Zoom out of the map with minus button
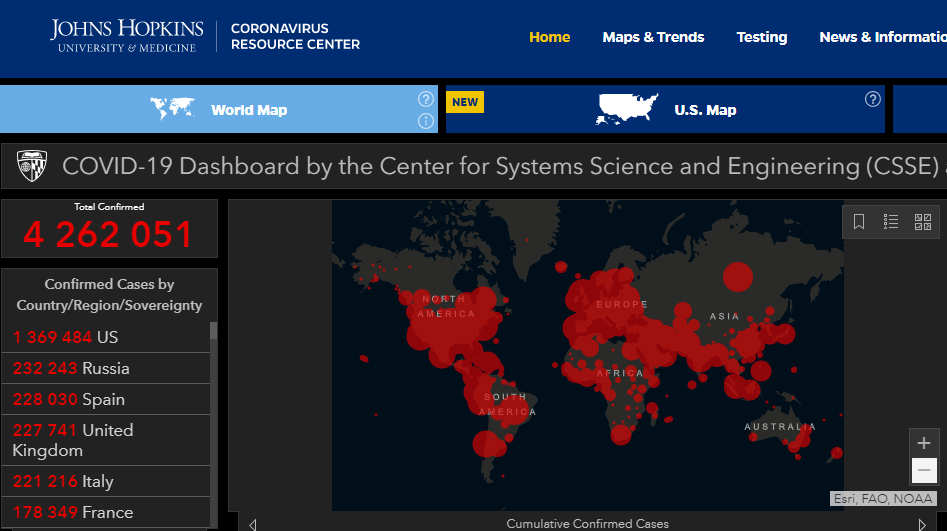The image size is (947, 531). coord(924,470)
